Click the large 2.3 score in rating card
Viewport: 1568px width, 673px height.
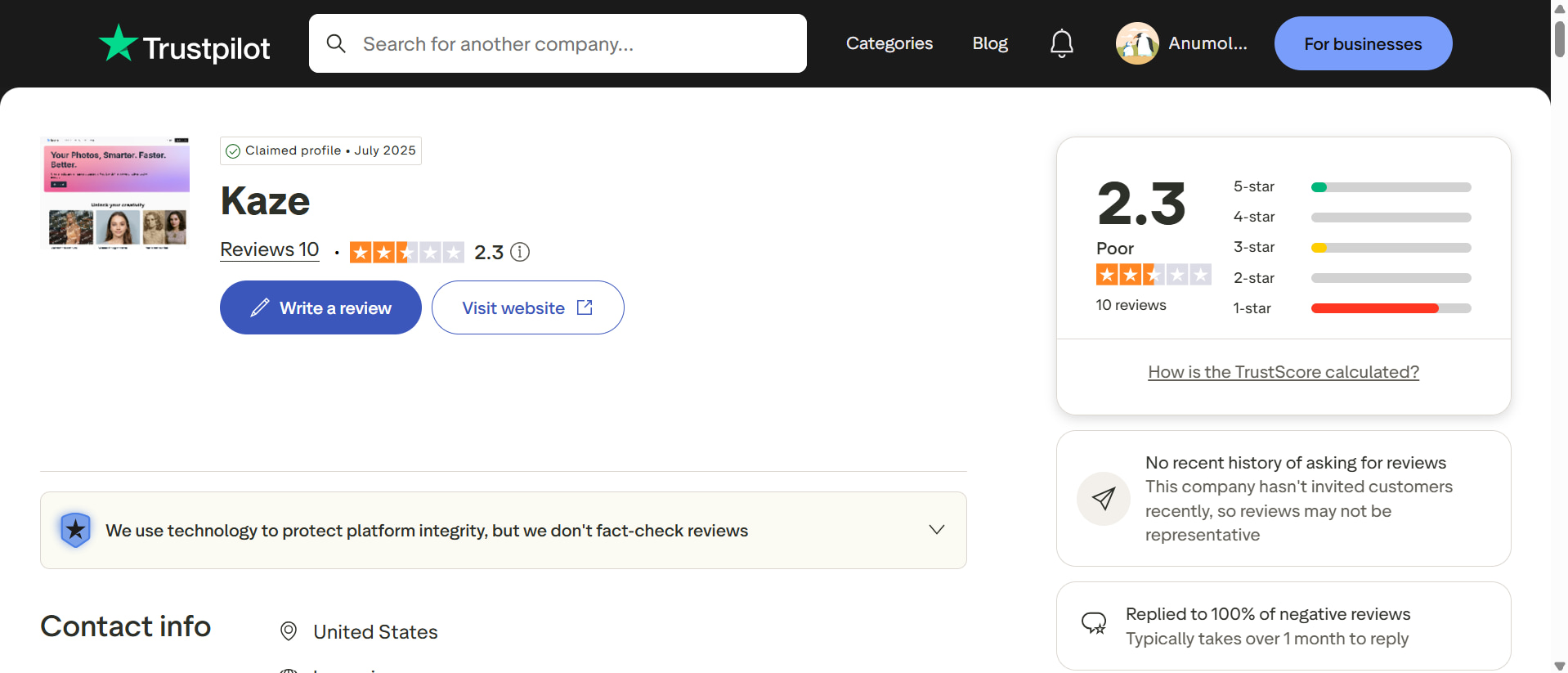[1141, 204]
